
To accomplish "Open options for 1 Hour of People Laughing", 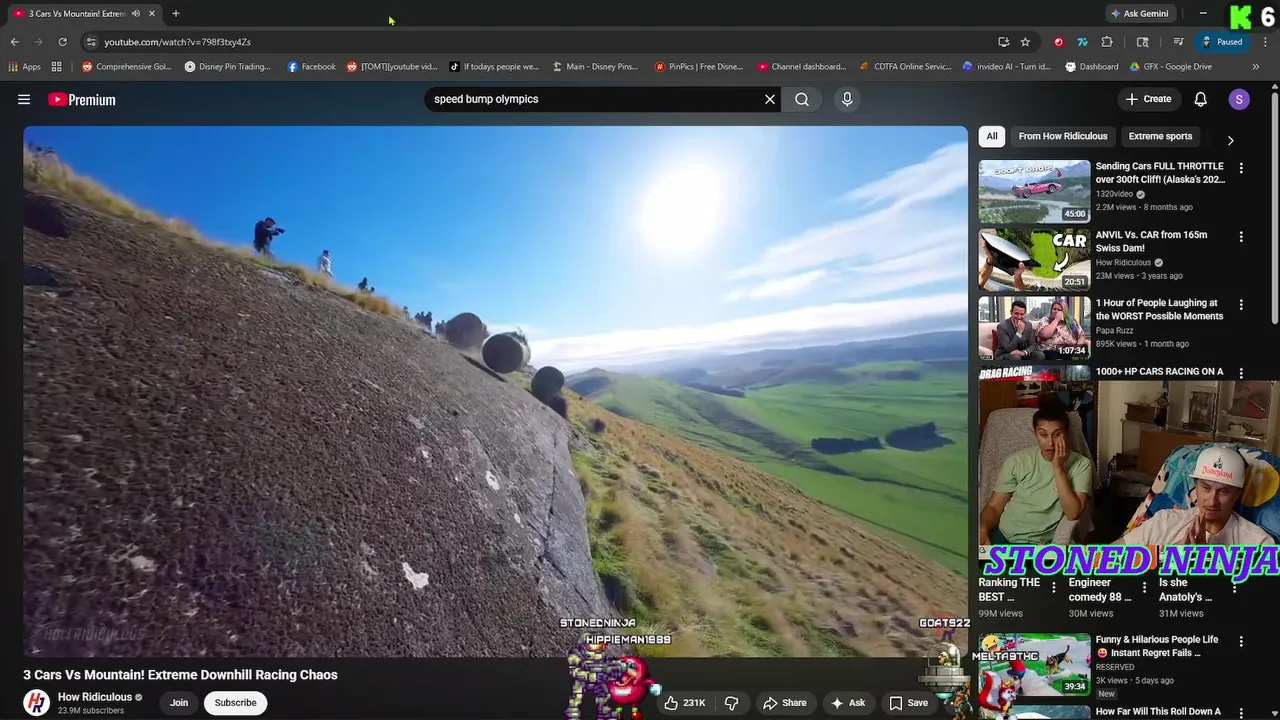I will click(x=1241, y=305).
